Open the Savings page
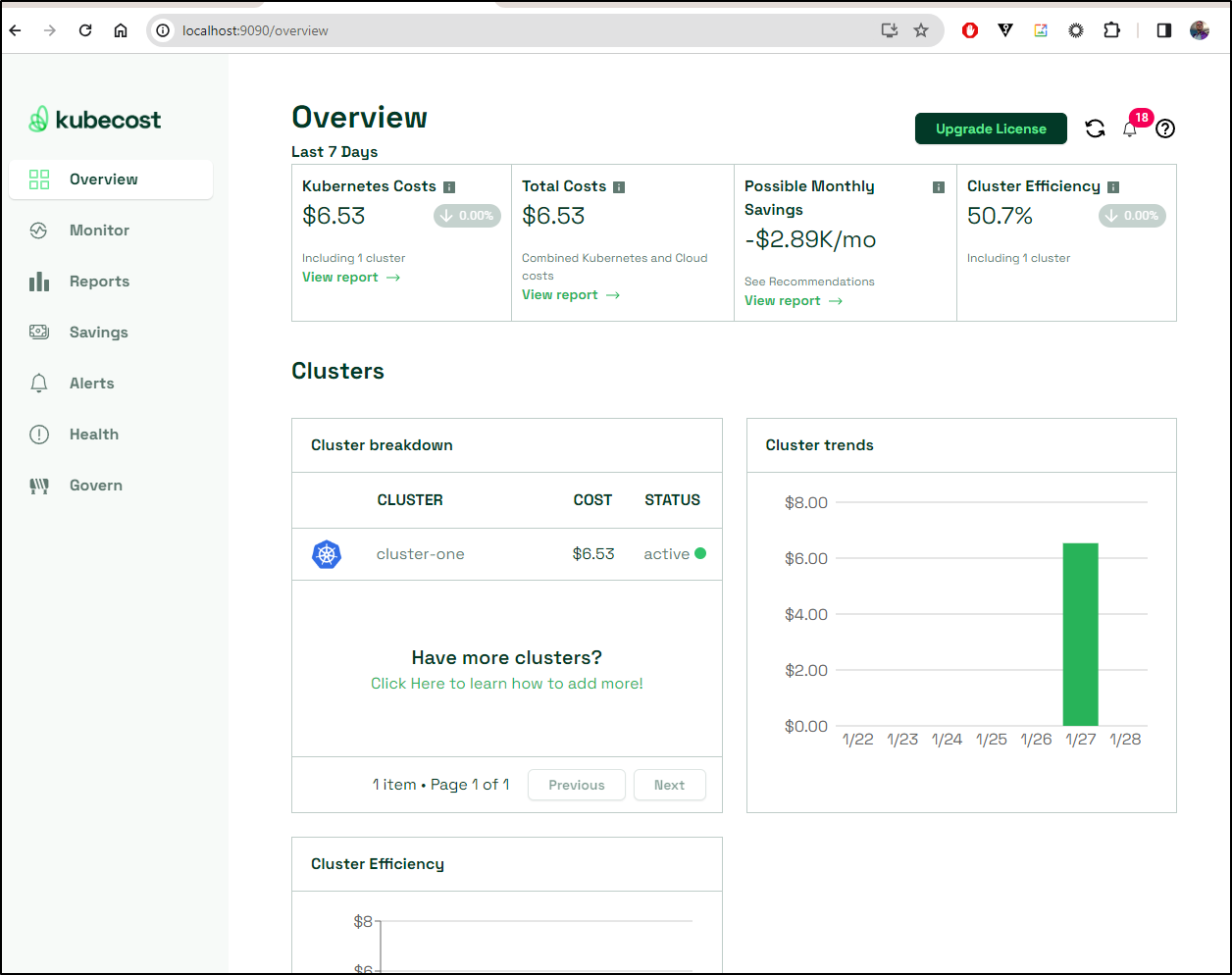The width and height of the screenshot is (1232, 975). [98, 333]
